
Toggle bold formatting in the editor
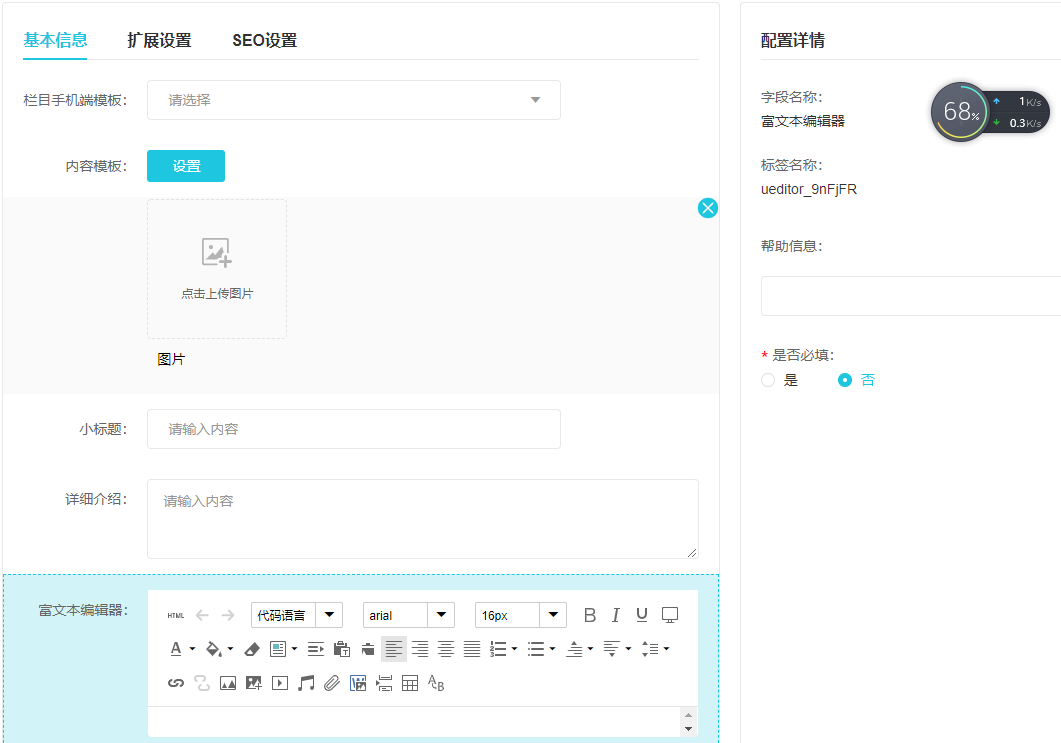pyautogui.click(x=590, y=615)
